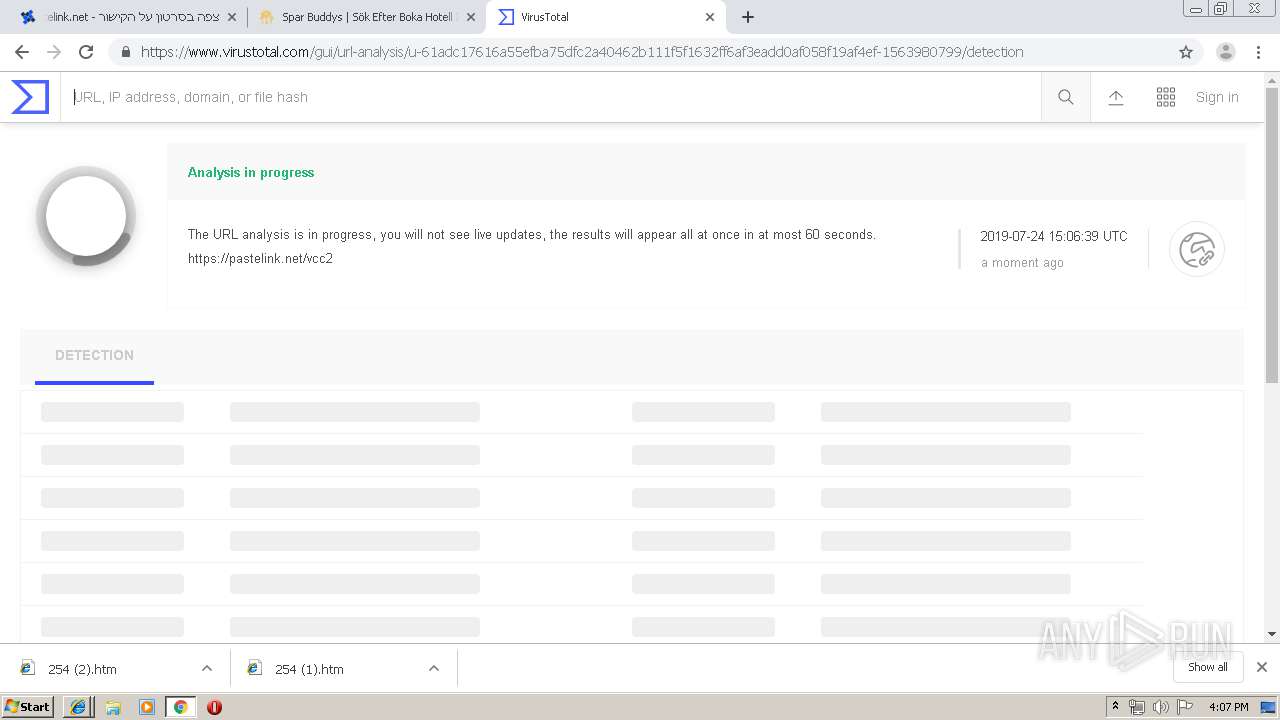Click the scrollbar up arrow
The width and height of the screenshot is (1280, 720).
tap(1272, 80)
